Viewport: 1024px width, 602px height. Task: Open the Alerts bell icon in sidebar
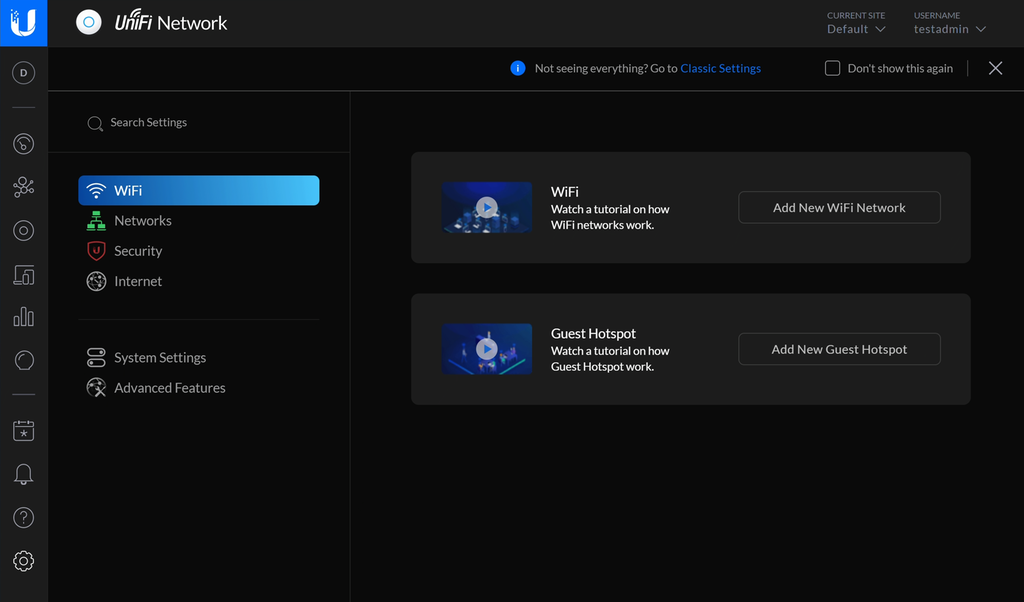point(24,474)
